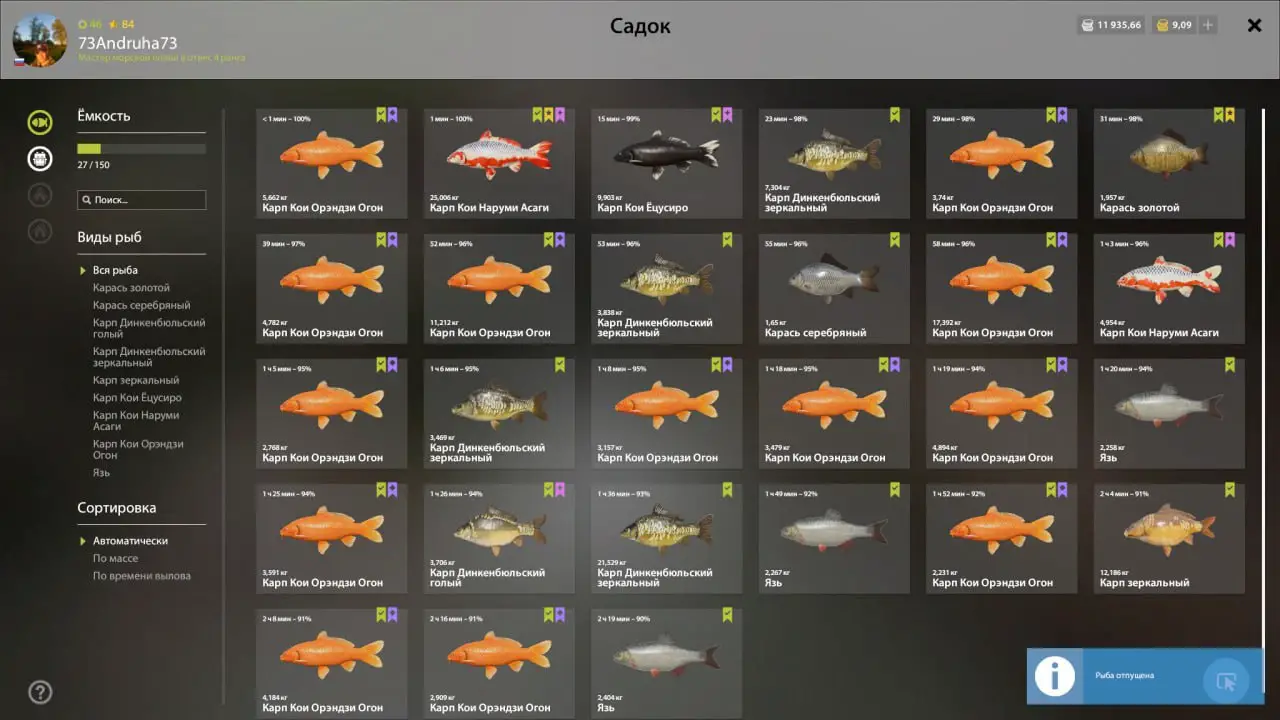Open the 73Andruha73 player avatar
This screenshot has width=1280, height=720.
(40, 40)
